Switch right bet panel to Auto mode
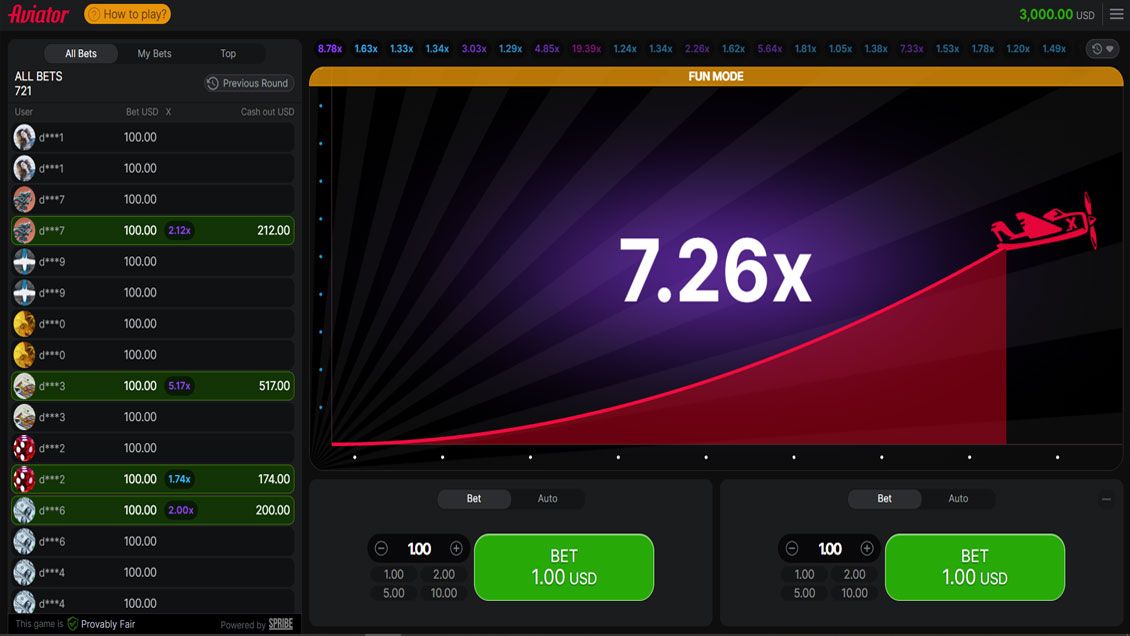1130x636 pixels. 958,499
